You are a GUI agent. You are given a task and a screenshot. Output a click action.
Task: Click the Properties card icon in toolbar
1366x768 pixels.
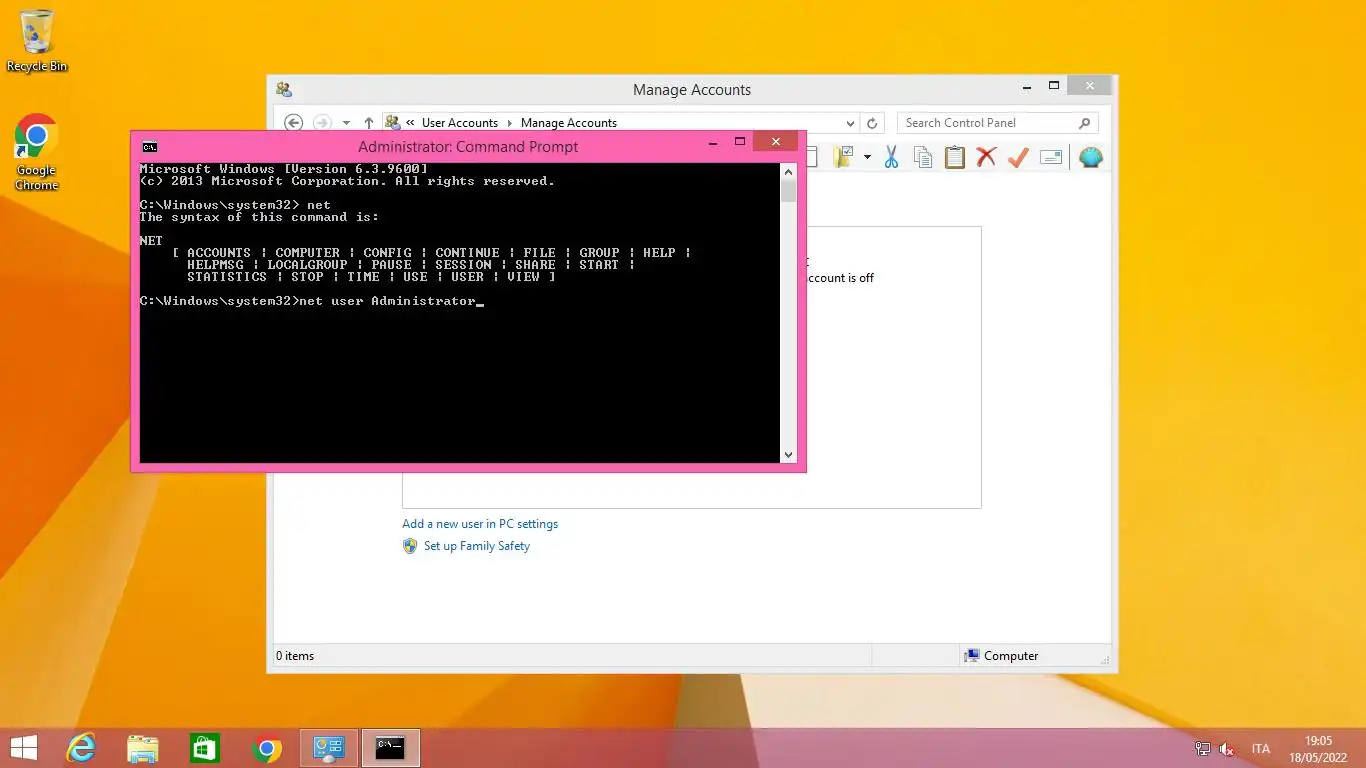1051,157
